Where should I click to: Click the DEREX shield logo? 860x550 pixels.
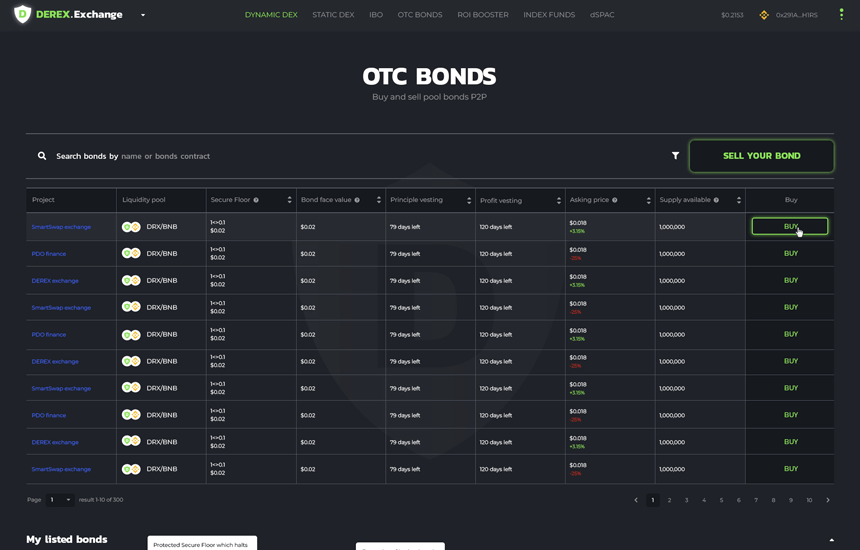coord(22,15)
